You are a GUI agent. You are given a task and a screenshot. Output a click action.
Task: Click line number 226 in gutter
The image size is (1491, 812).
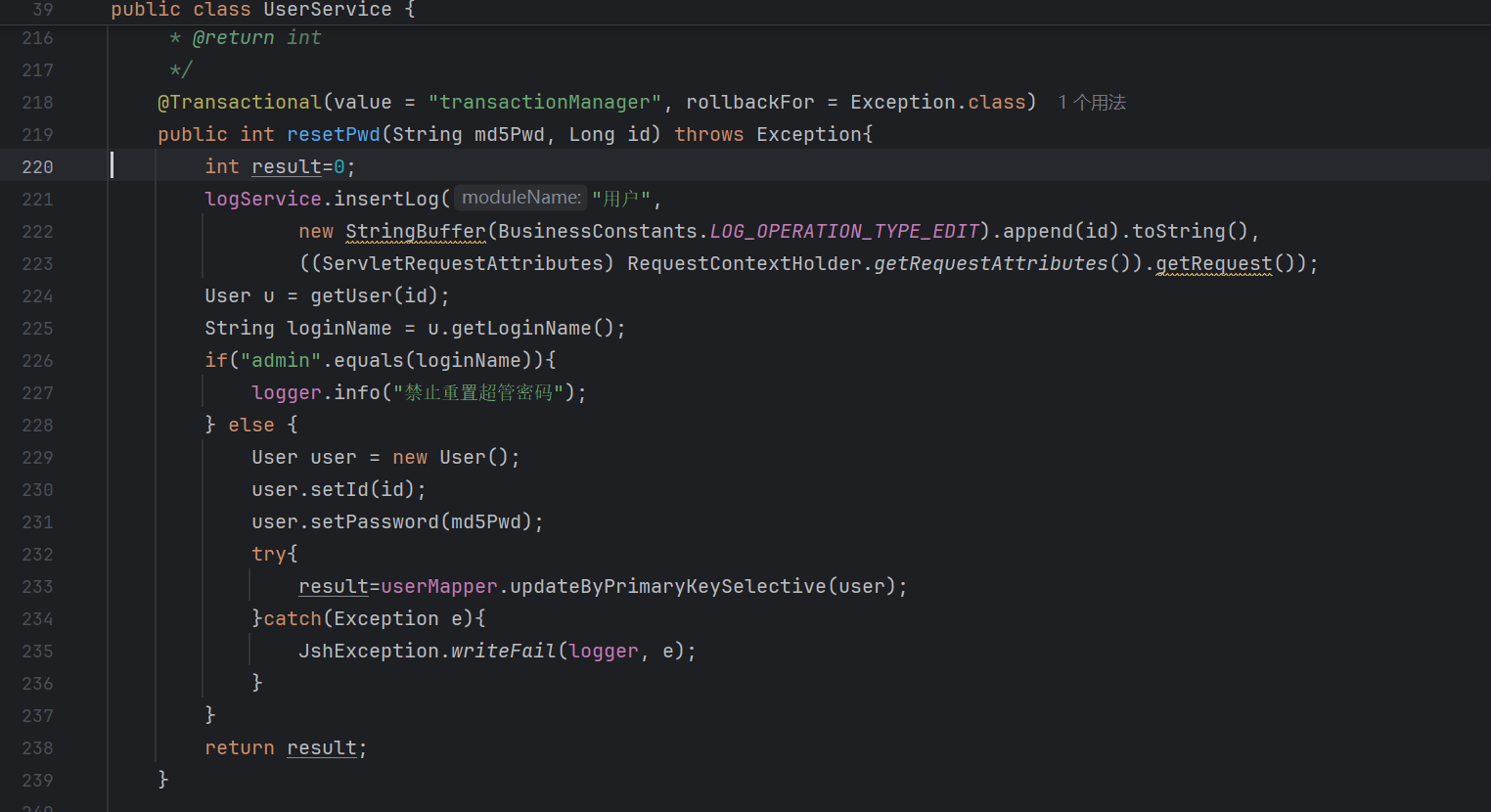(37, 361)
